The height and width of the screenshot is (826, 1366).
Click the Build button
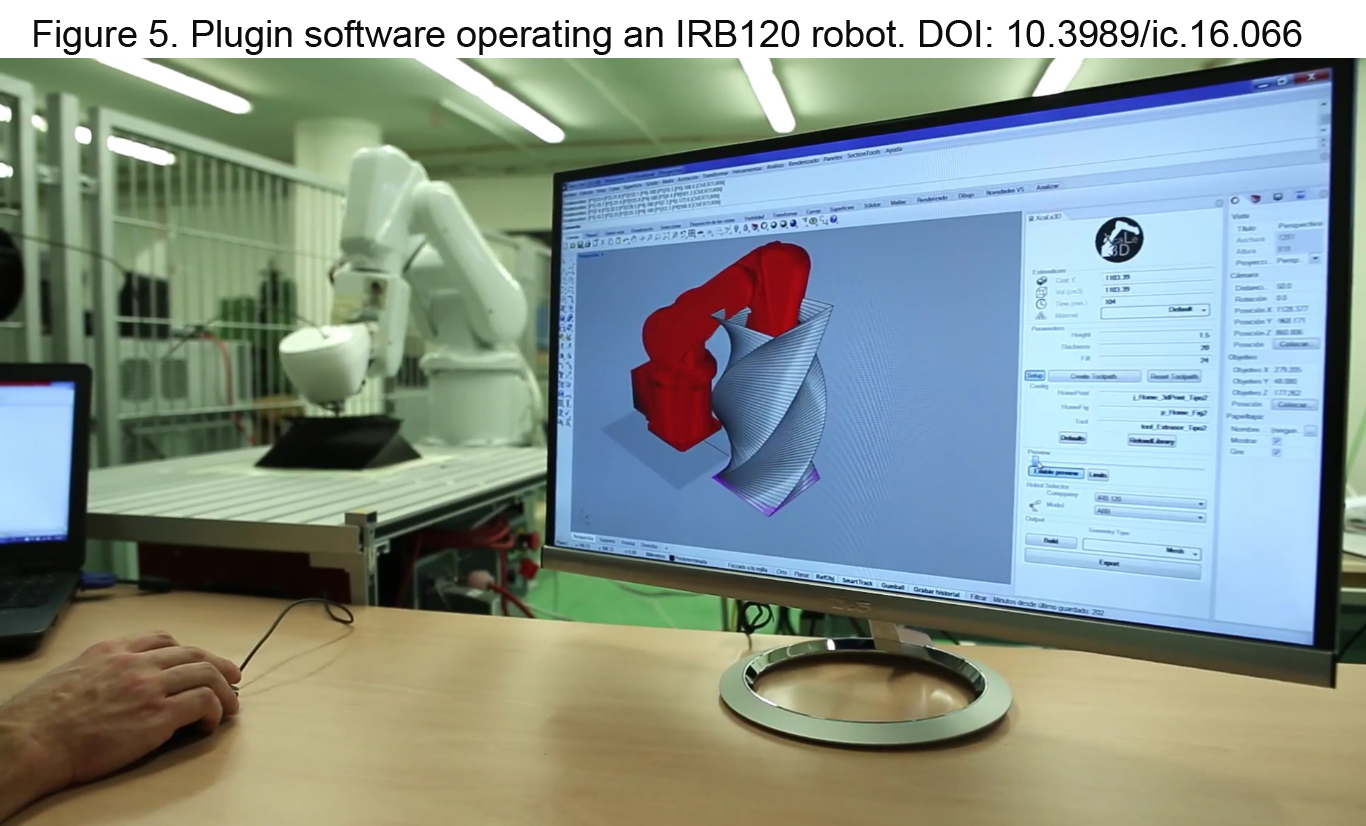click(1050, 541)
